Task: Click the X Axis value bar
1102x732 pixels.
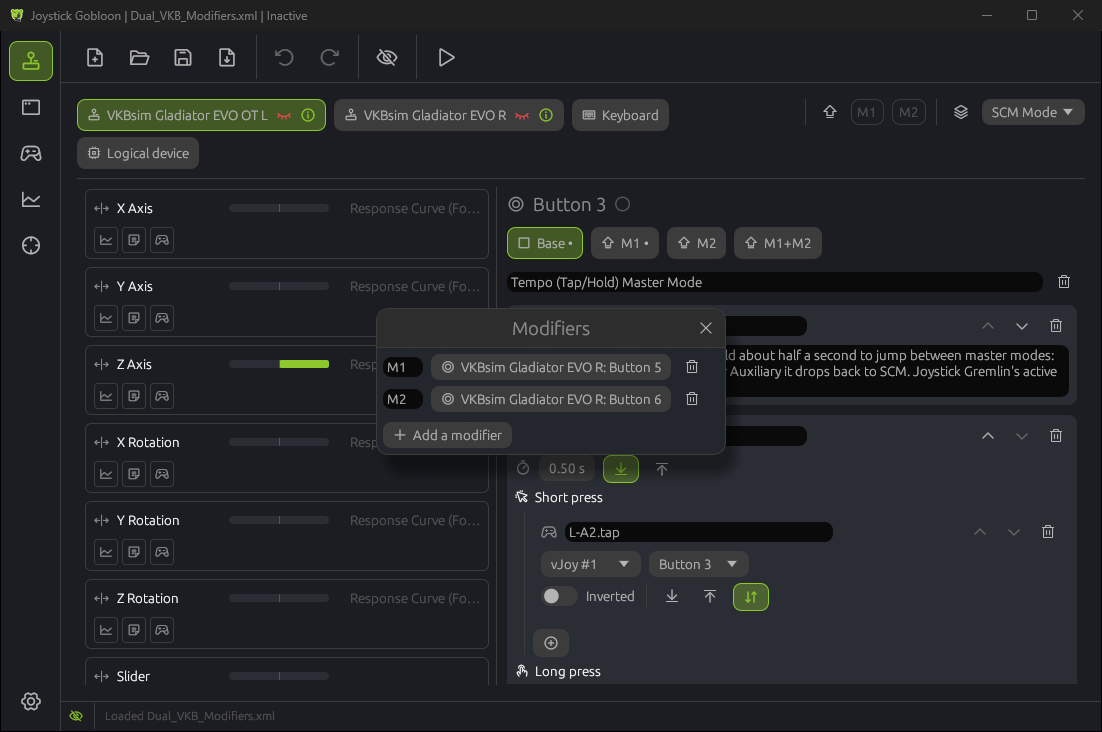Action: point(279,208)
